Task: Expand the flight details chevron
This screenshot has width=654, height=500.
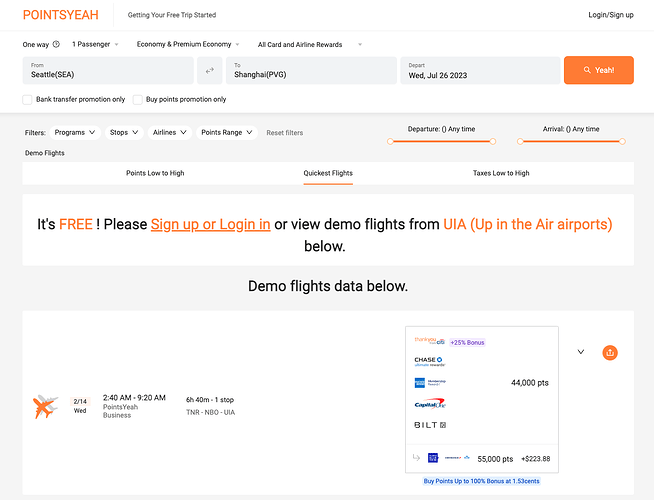Action: point(581,352)
